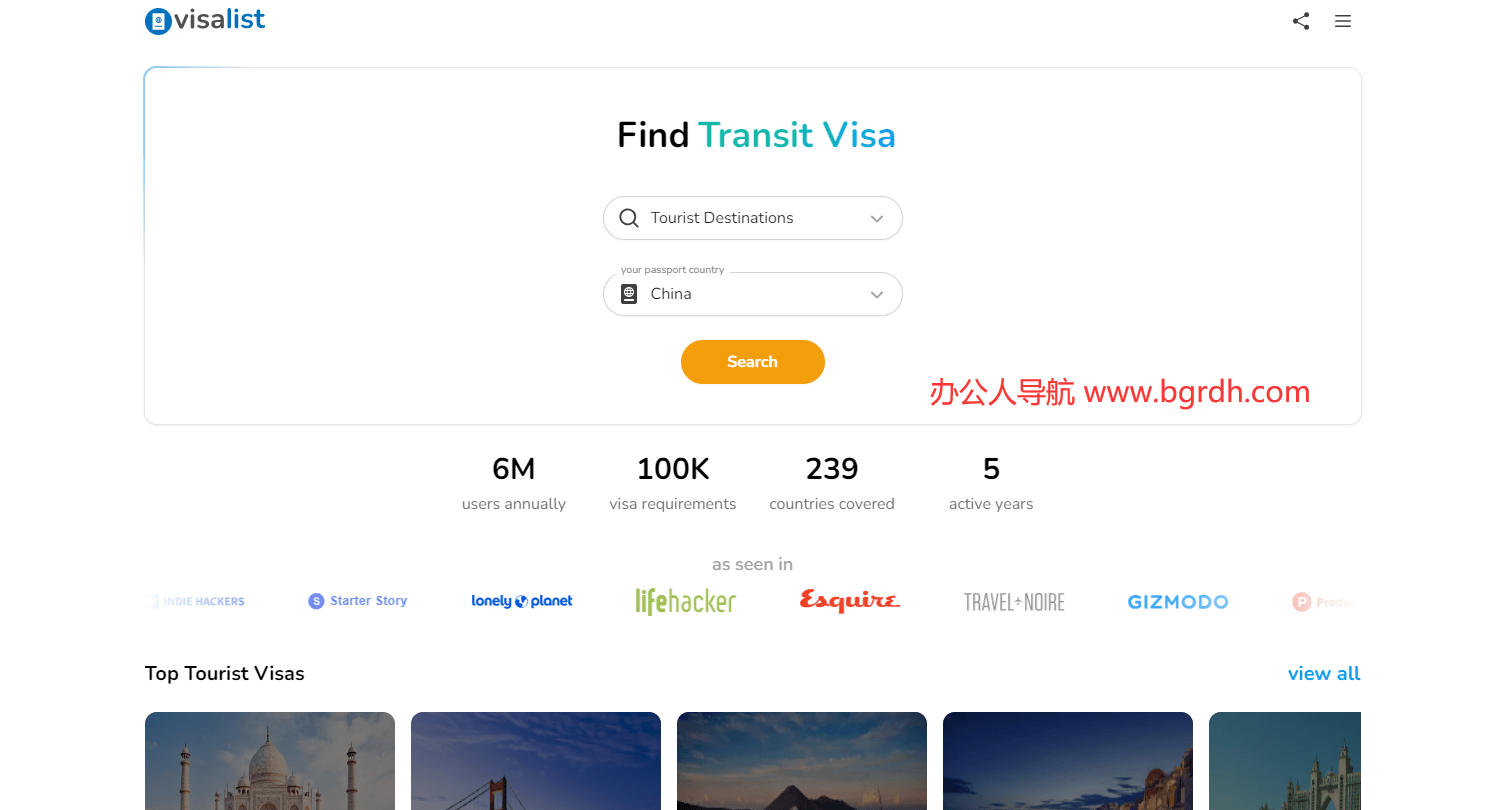Expand the passport country dropdown arrow
1491x810 pixels.
[877, 294]
